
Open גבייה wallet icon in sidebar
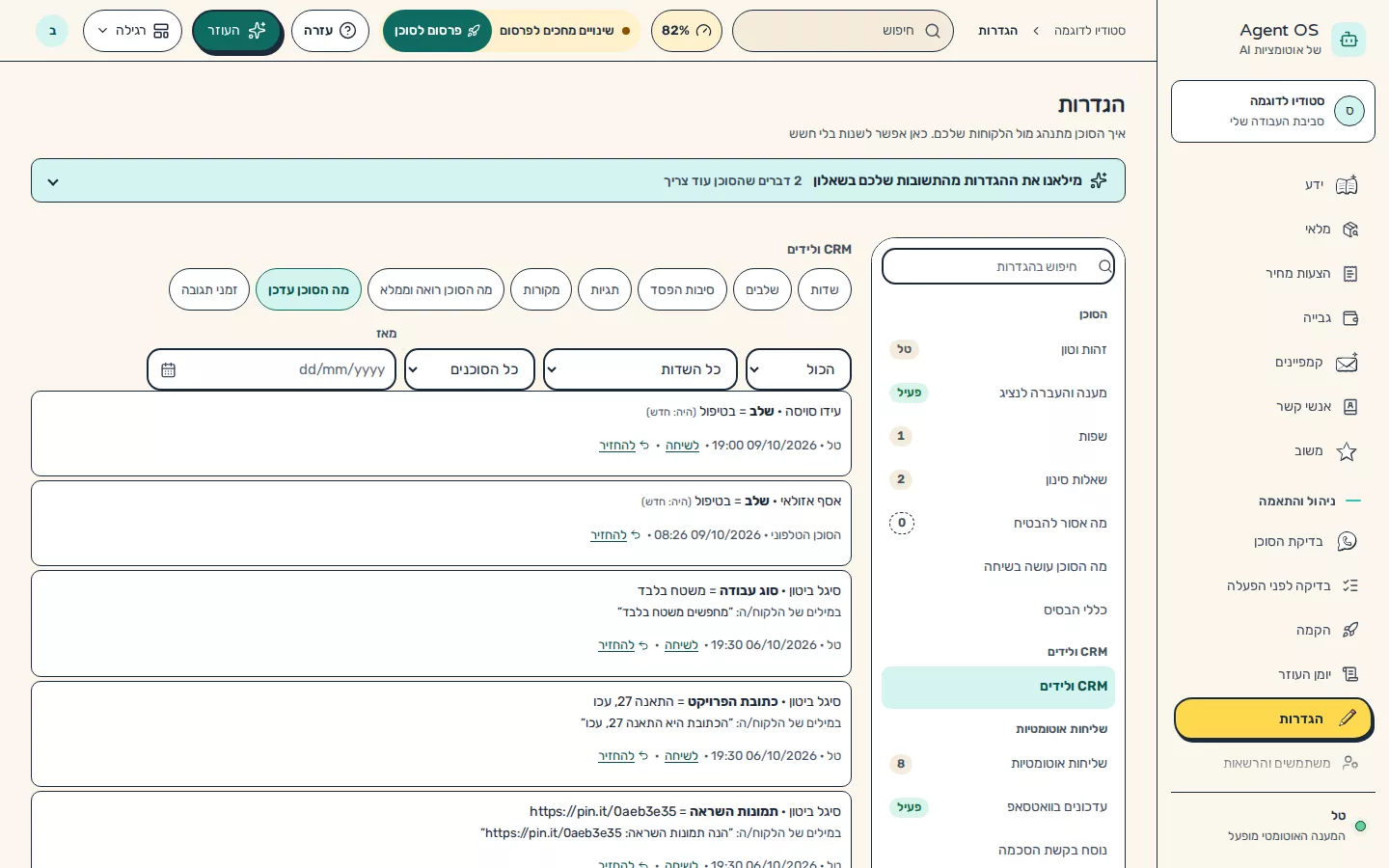point(1349,318)
